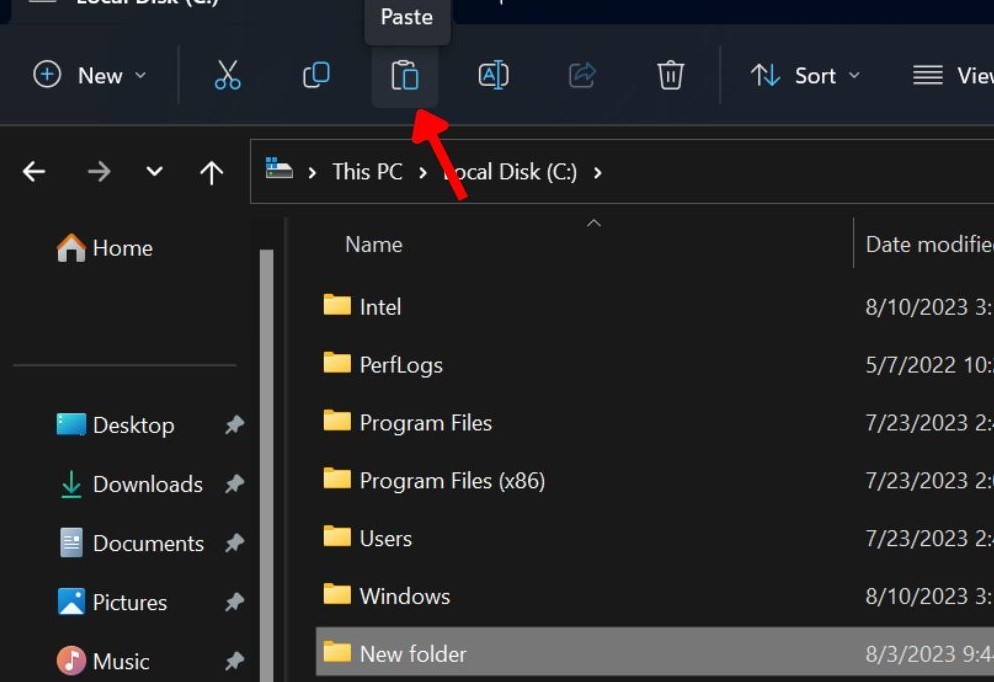Select the Copy icon
994x682 pixels.
[x=315, y=75]
